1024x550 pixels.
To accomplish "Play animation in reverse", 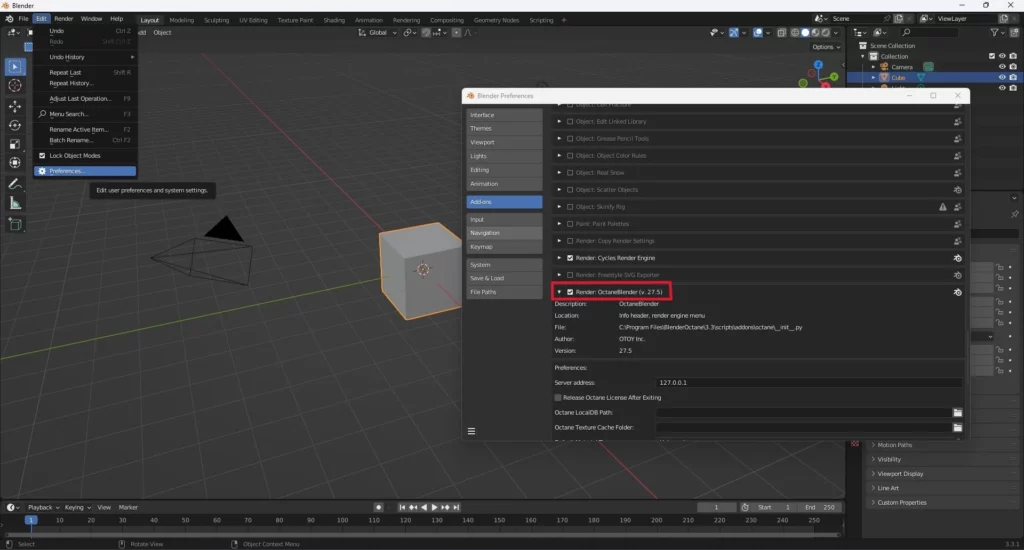I will click(424, 508).
